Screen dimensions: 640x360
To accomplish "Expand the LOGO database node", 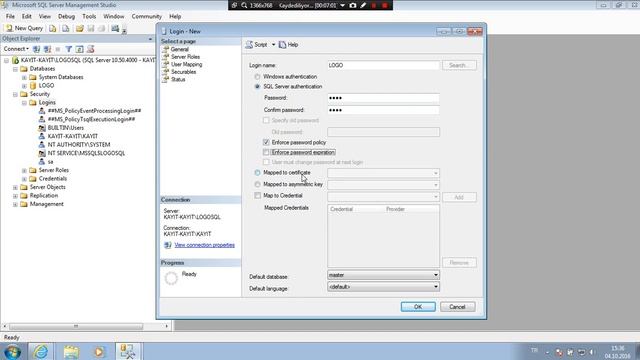I will point(24,86).
